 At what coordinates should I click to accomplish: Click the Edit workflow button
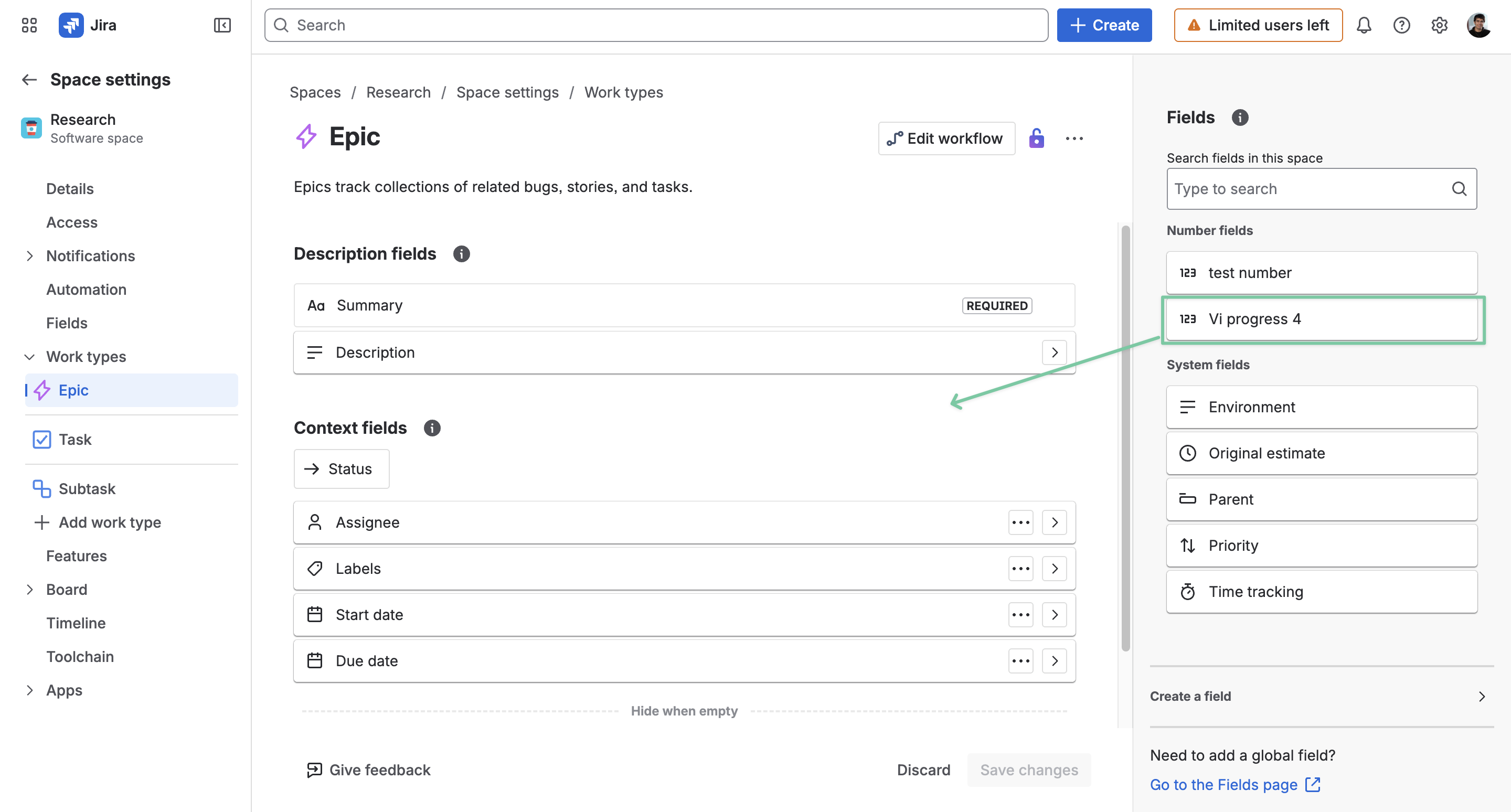[x=946, y=138]
